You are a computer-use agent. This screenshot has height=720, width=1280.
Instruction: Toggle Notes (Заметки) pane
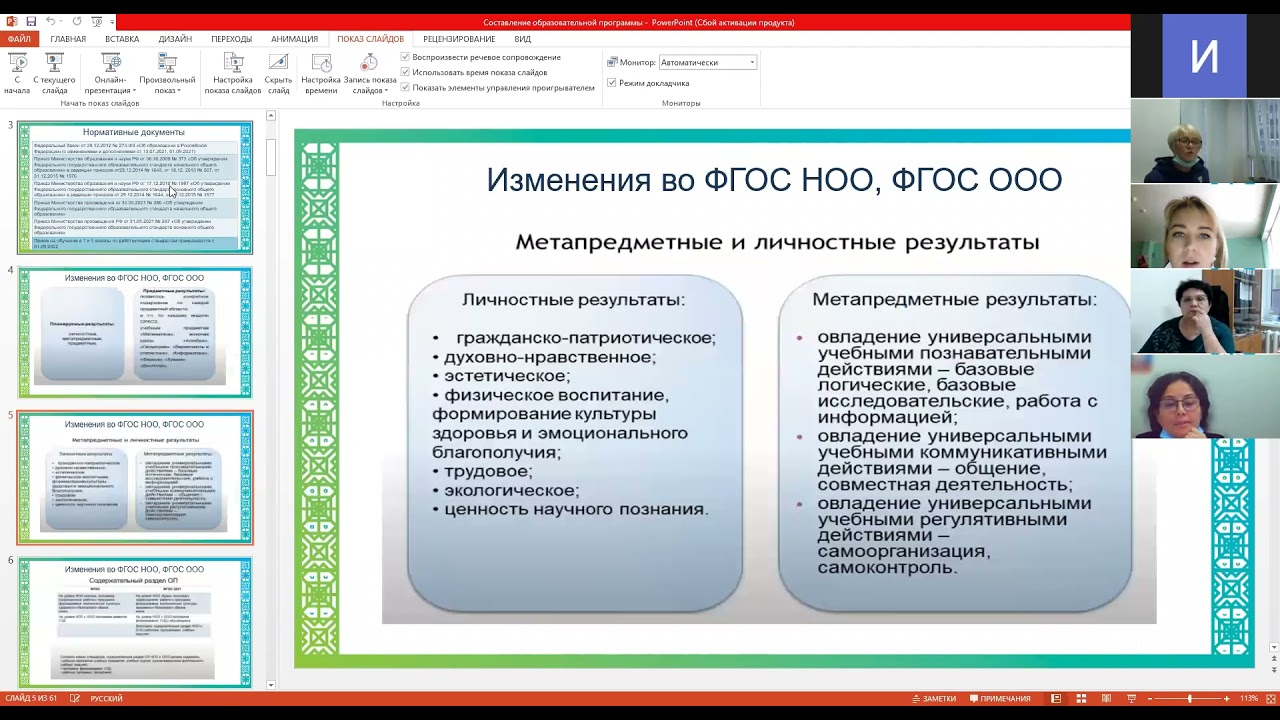click(934, 698)
